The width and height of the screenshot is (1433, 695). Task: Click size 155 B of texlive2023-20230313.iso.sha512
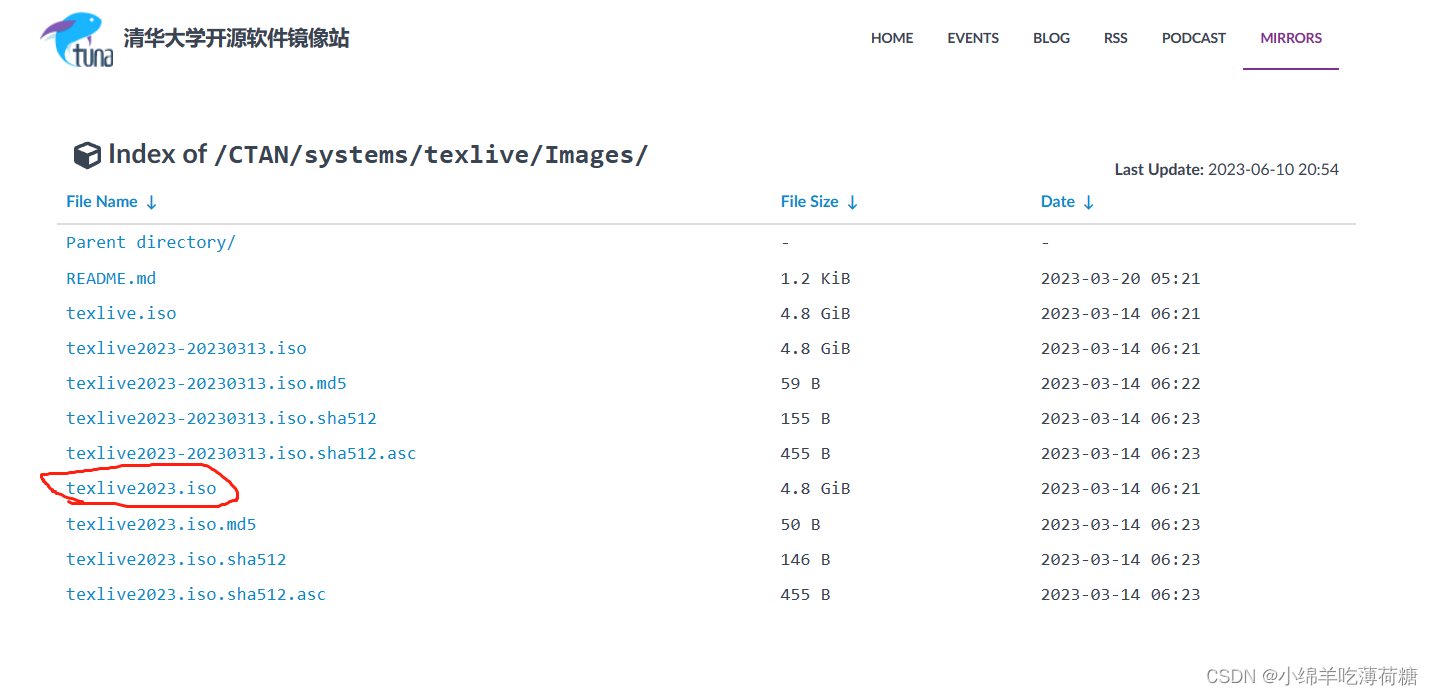(x=805, y=418)
